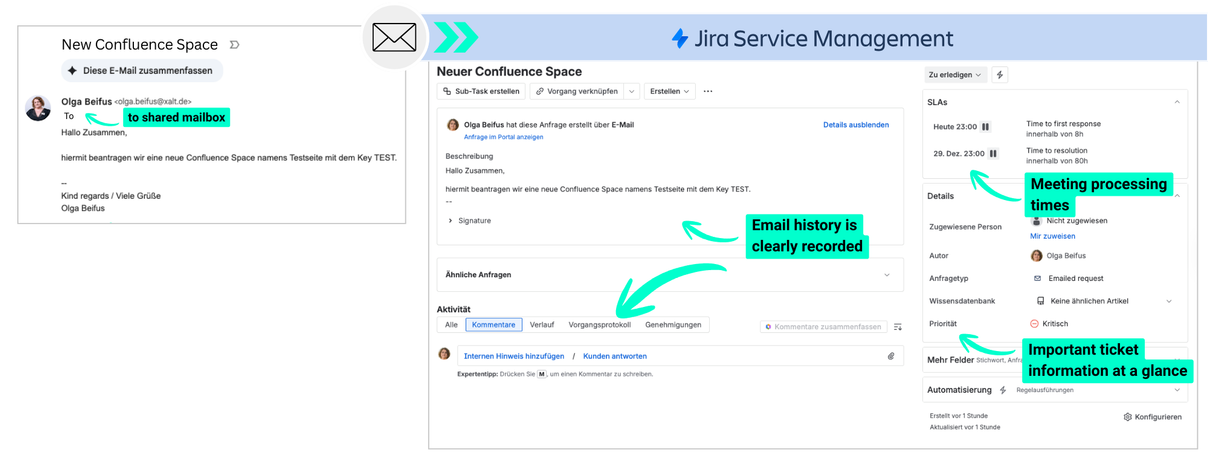Click the Mir zuweisen link
The height and width of the screenshot is (458, 1208).
coord(1053,236)
